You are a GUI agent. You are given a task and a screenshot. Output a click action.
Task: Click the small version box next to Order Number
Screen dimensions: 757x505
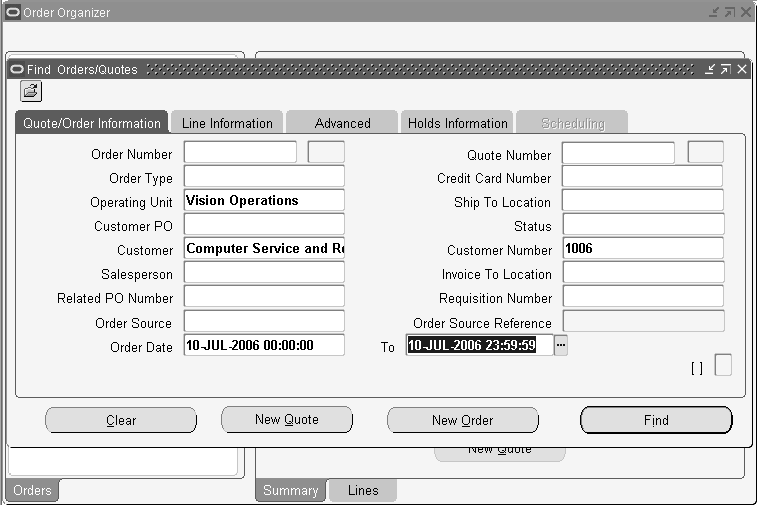326,152
